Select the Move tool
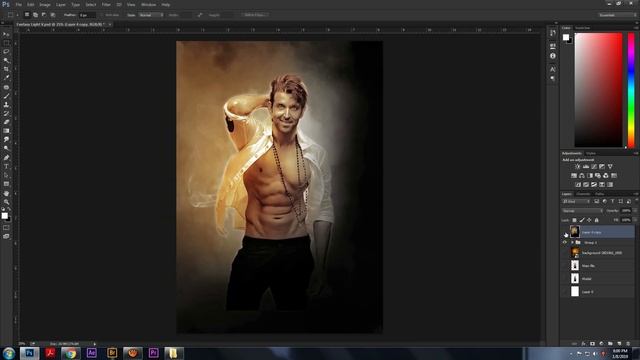 (x=6, y=34)
